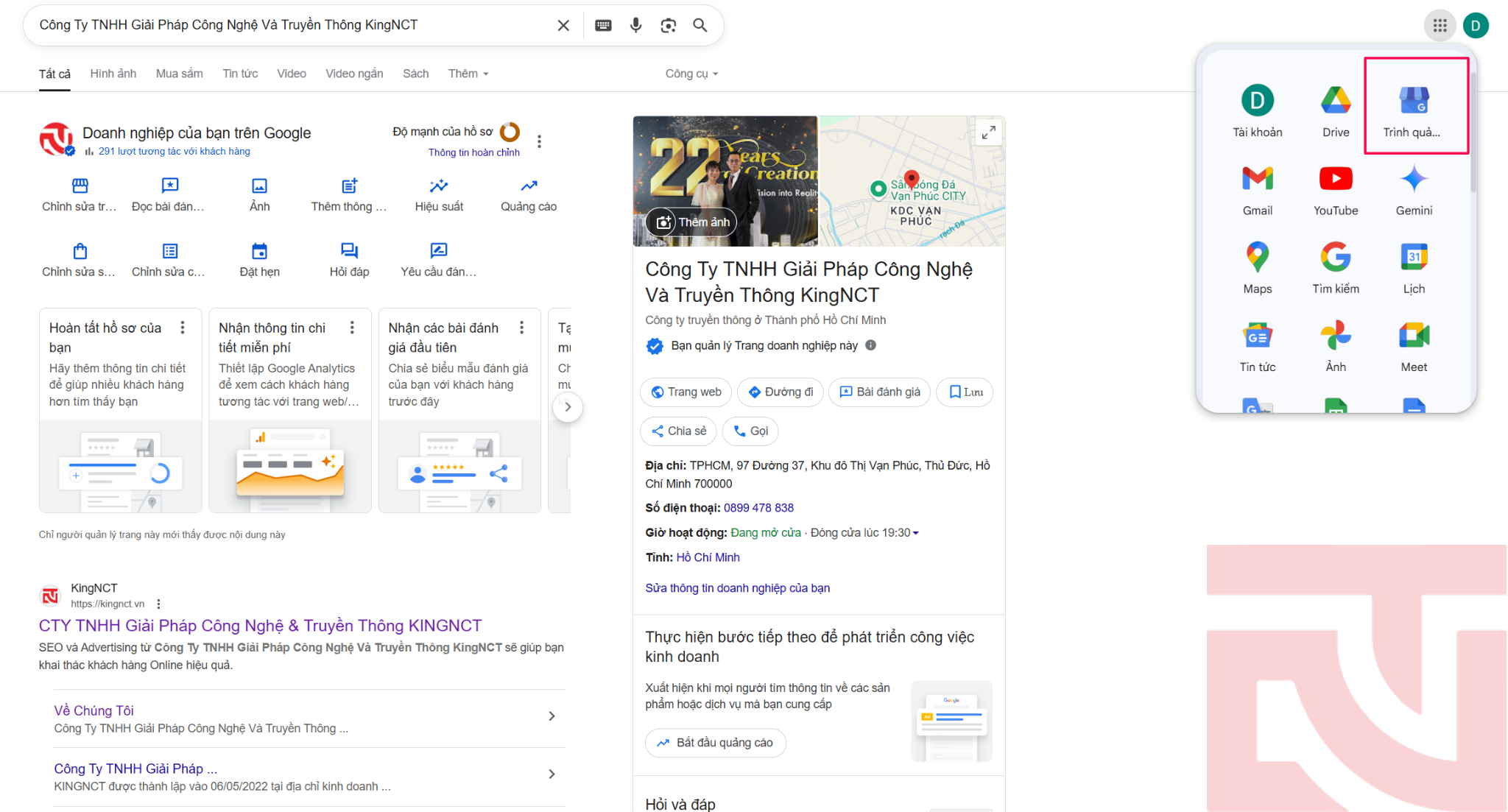Open Chỉnh sửa sản phẩm action

pyautogui.click(x=80, y=261)
